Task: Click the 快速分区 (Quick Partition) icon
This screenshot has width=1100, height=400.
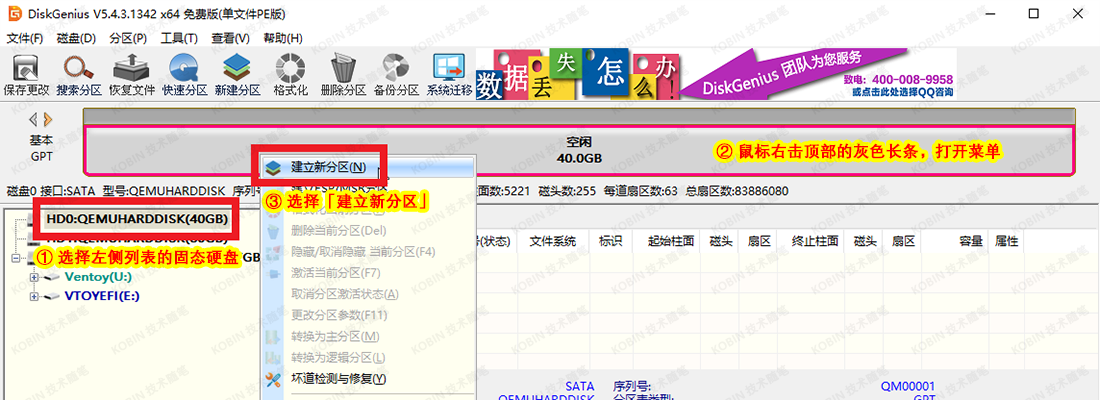Action: coord(185,74)
